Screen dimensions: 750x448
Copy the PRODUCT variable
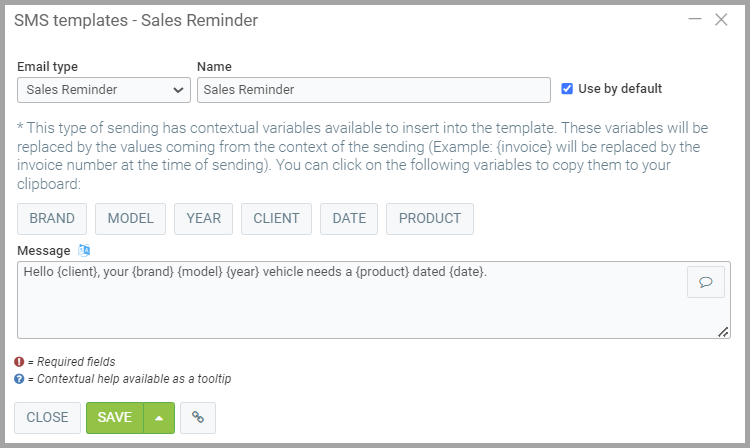pyautogui.click(x=430, y=218)
